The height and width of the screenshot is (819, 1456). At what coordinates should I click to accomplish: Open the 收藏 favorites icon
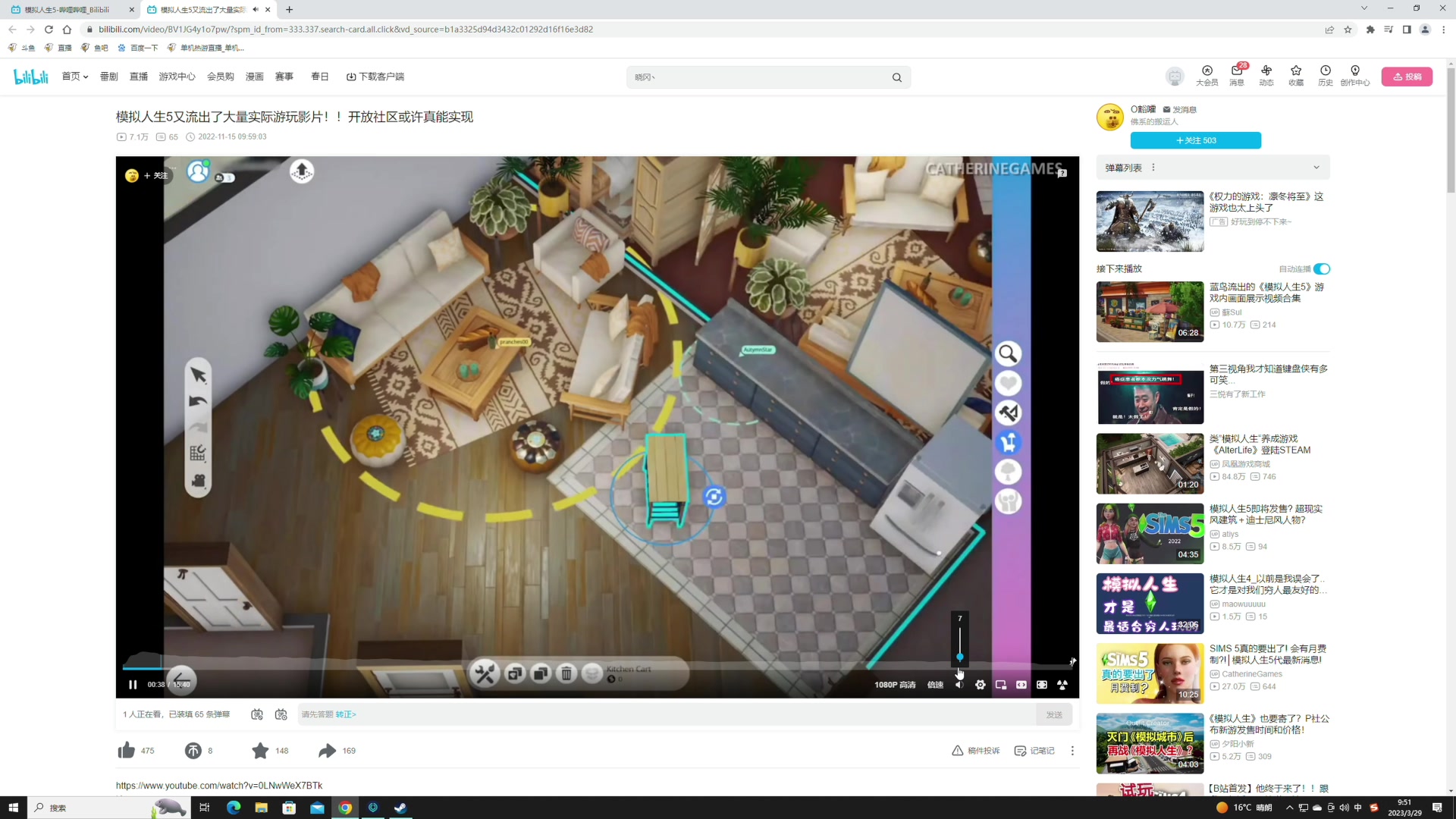click(x=1296, y=76)
